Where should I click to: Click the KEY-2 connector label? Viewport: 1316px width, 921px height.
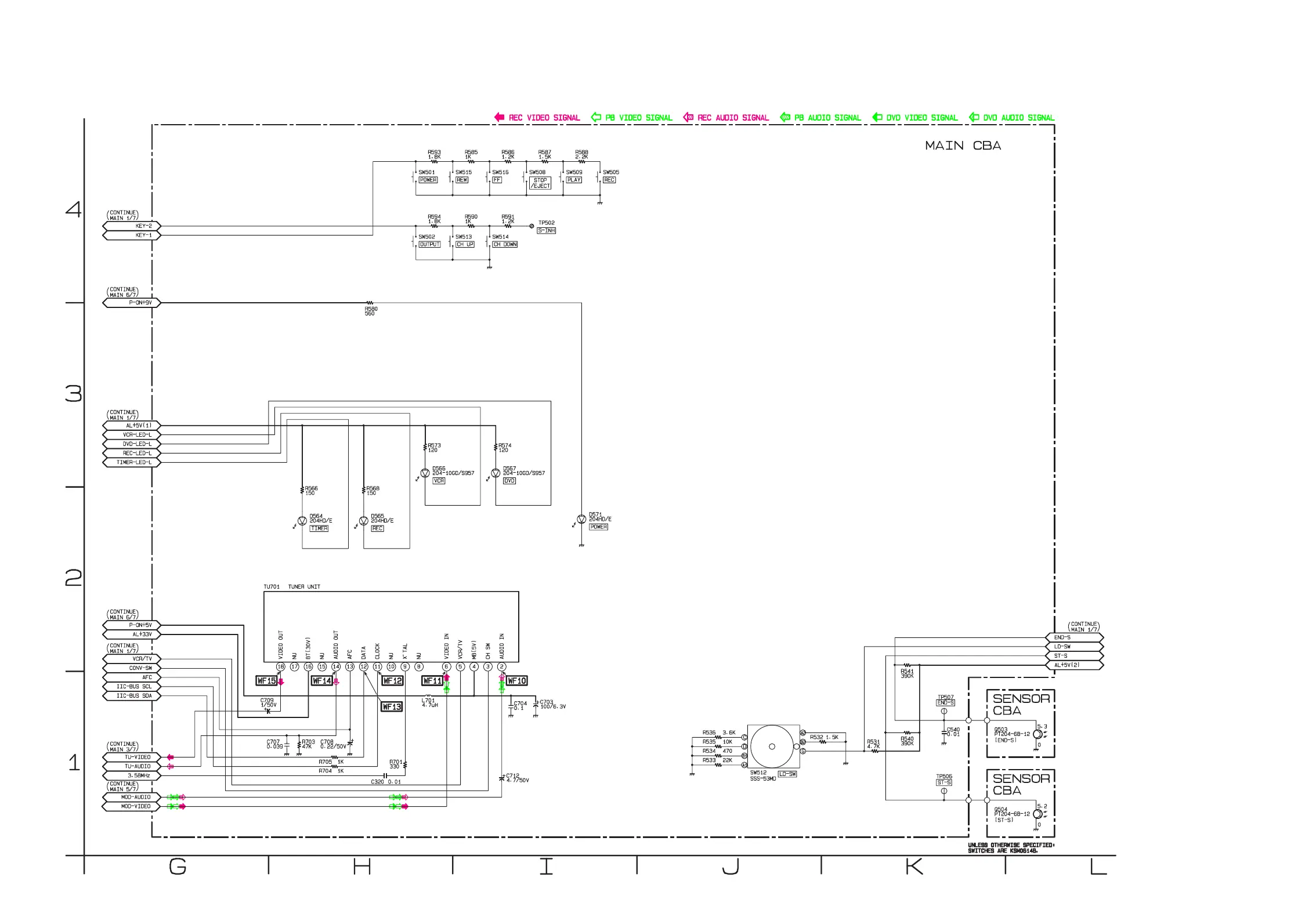[x=143, y=226]
